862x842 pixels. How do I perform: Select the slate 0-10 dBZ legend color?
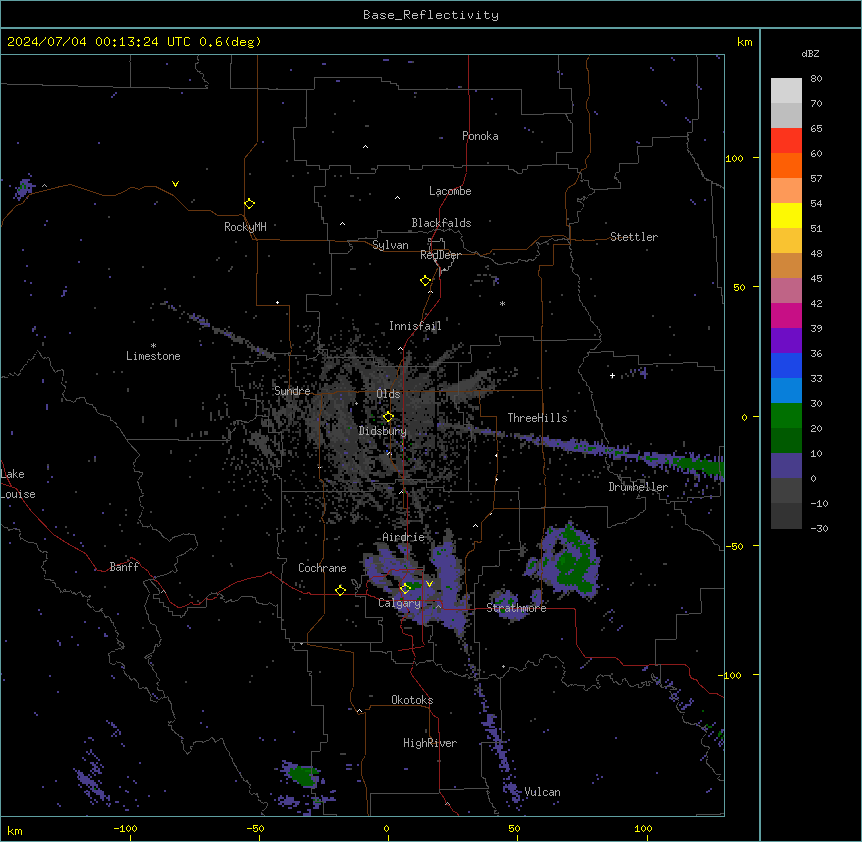[x=786, y=466]
